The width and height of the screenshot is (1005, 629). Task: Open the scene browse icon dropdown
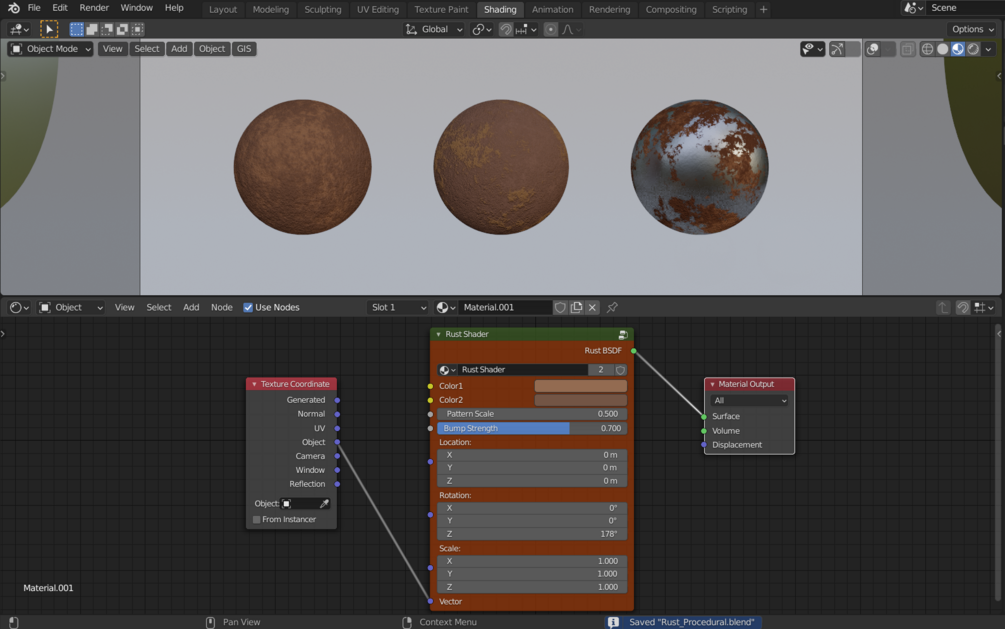pos(913,8)
